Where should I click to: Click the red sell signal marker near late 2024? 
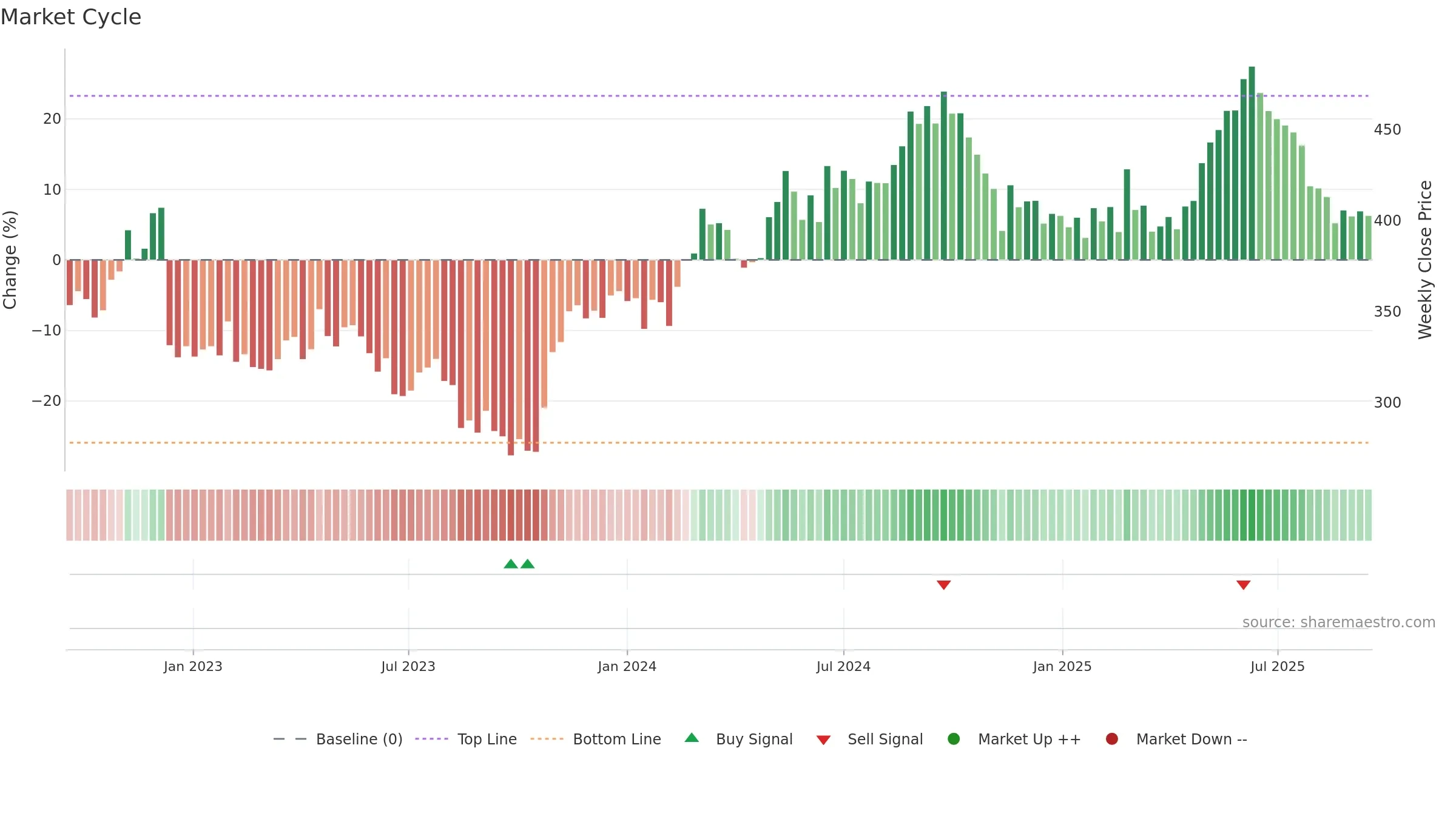[x=943, y=585]
